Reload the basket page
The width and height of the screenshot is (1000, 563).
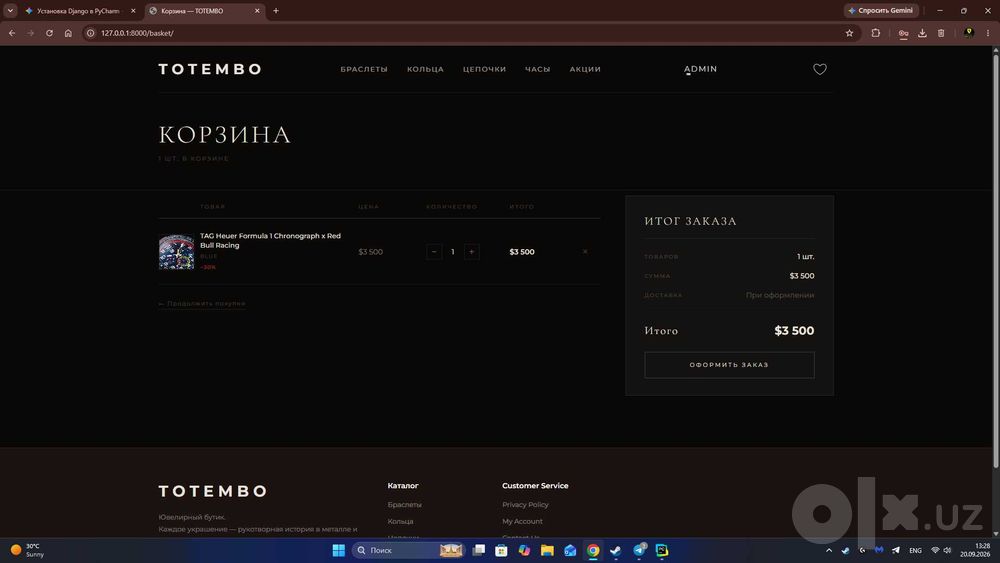[x=49, y=33]
